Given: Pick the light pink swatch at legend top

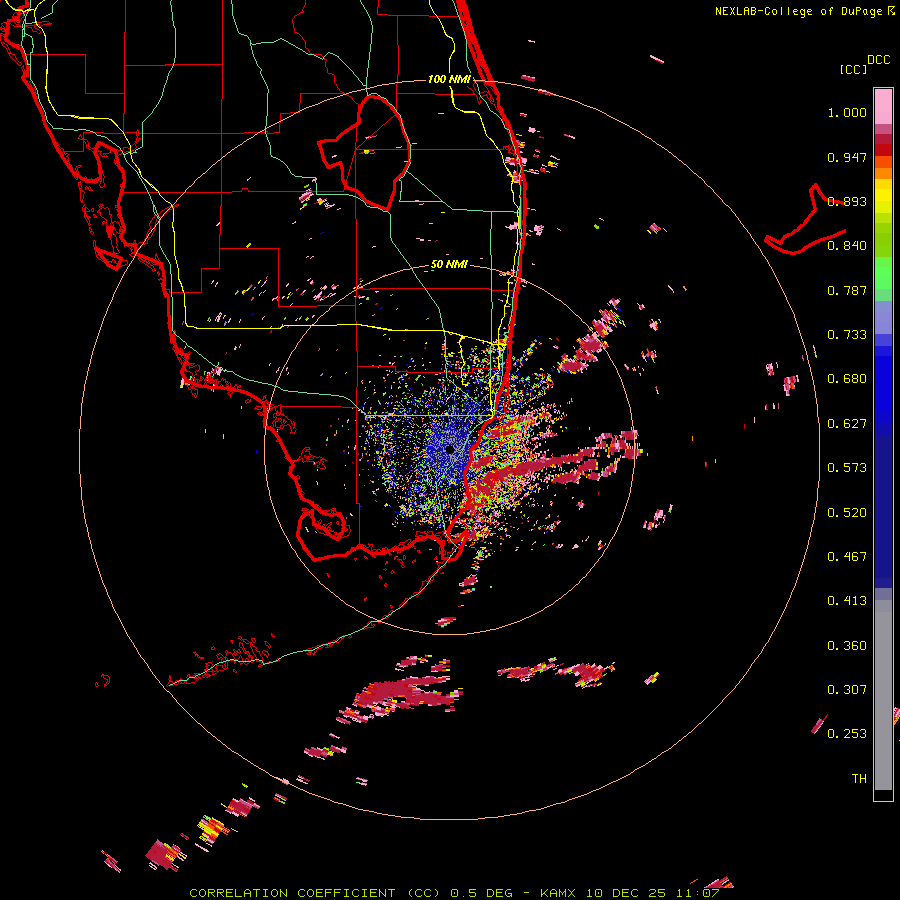Looking at the screenshot, I should (x=883, y=107).
